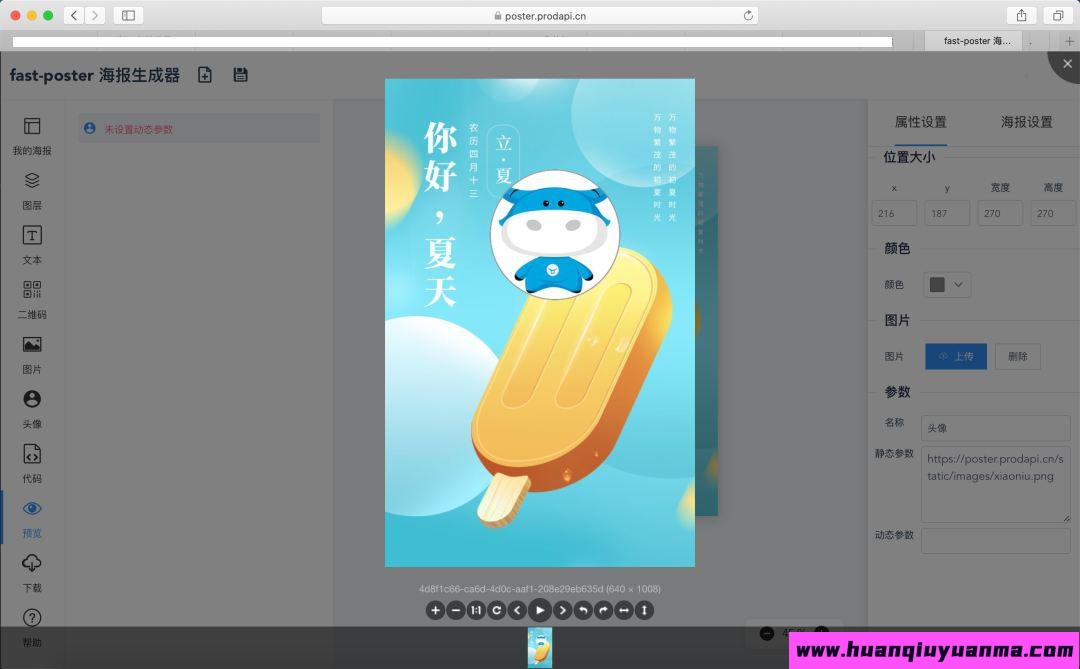The height and width of the screenshot is (669, 1080).
Task: Click the 删除 delete image button
Action: [1017, 356]
